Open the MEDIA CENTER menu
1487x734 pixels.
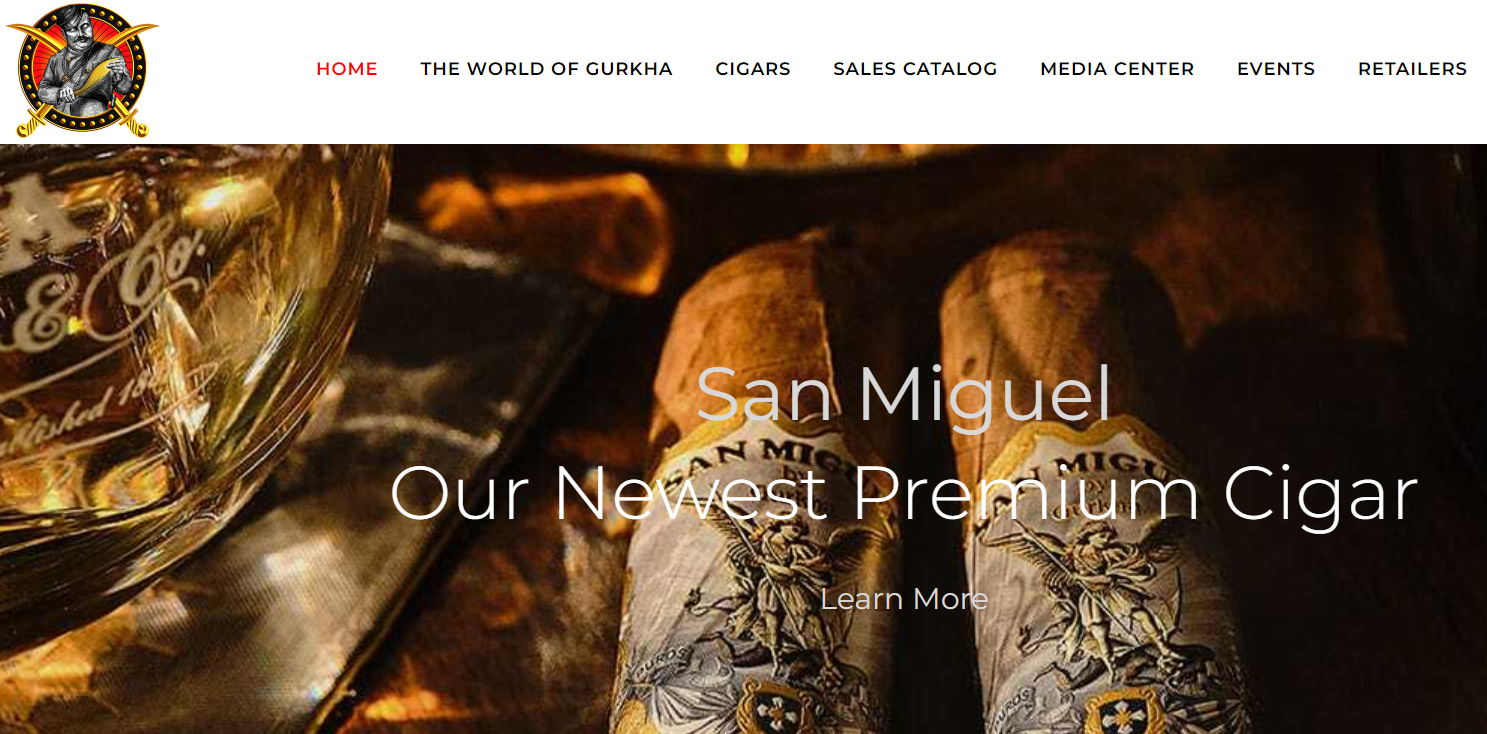tap(1117, 69)
